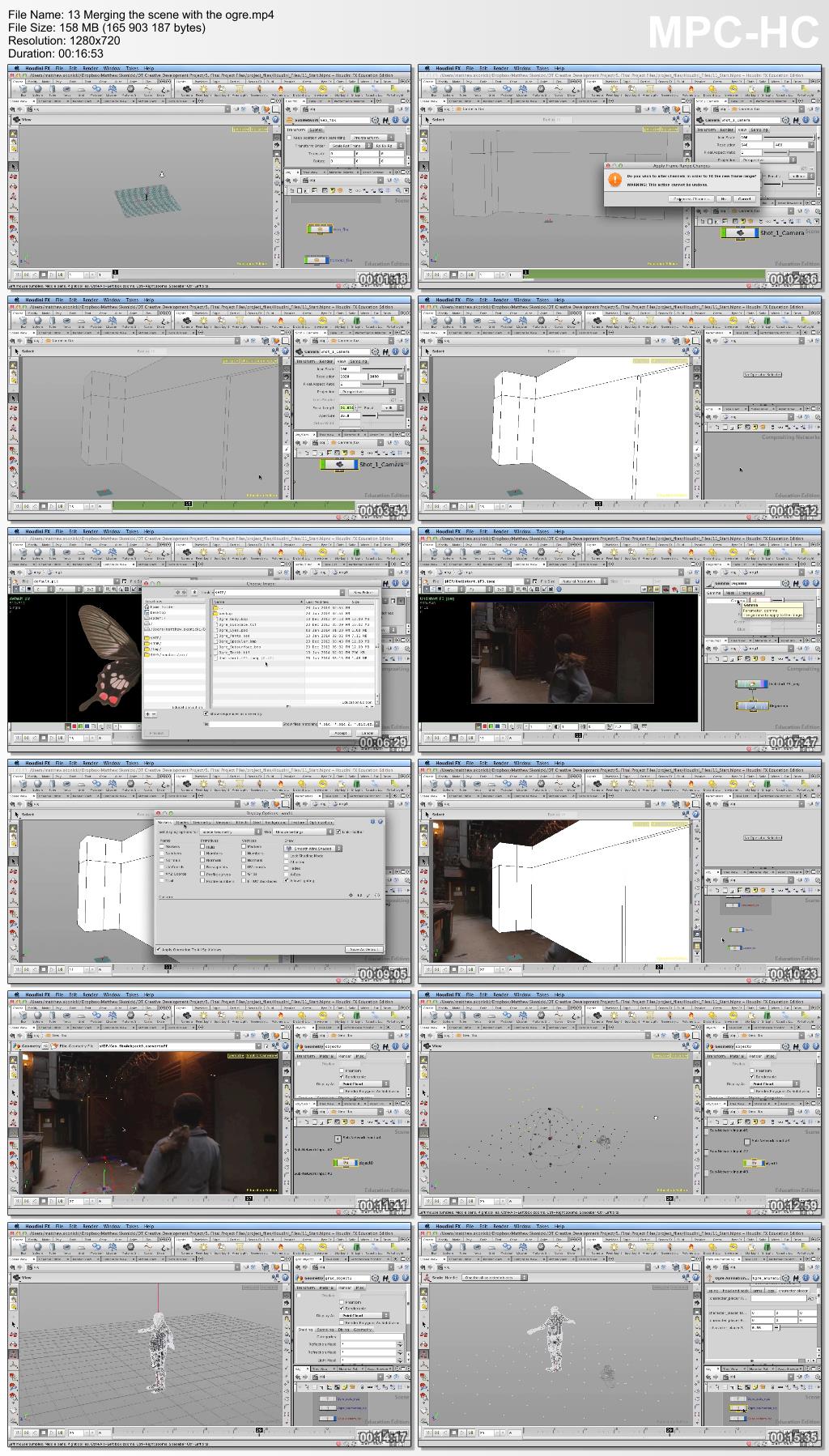
Task: Switch to the Grid tab in Display Options
Action: click(x=257, y=822)
